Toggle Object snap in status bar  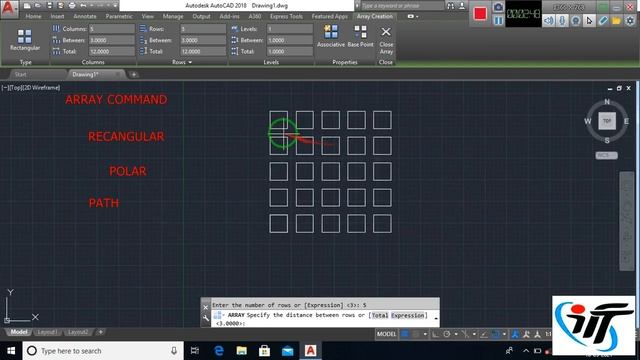[495, 334]
